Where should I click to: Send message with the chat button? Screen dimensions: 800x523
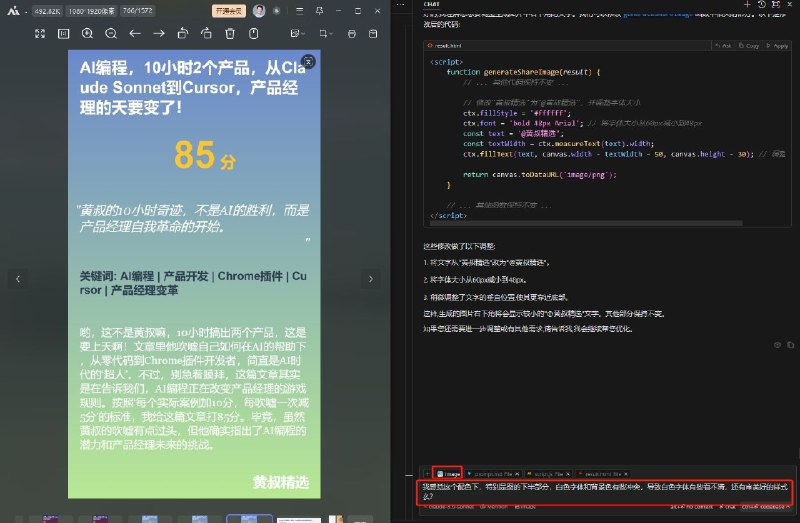(728, 507)
